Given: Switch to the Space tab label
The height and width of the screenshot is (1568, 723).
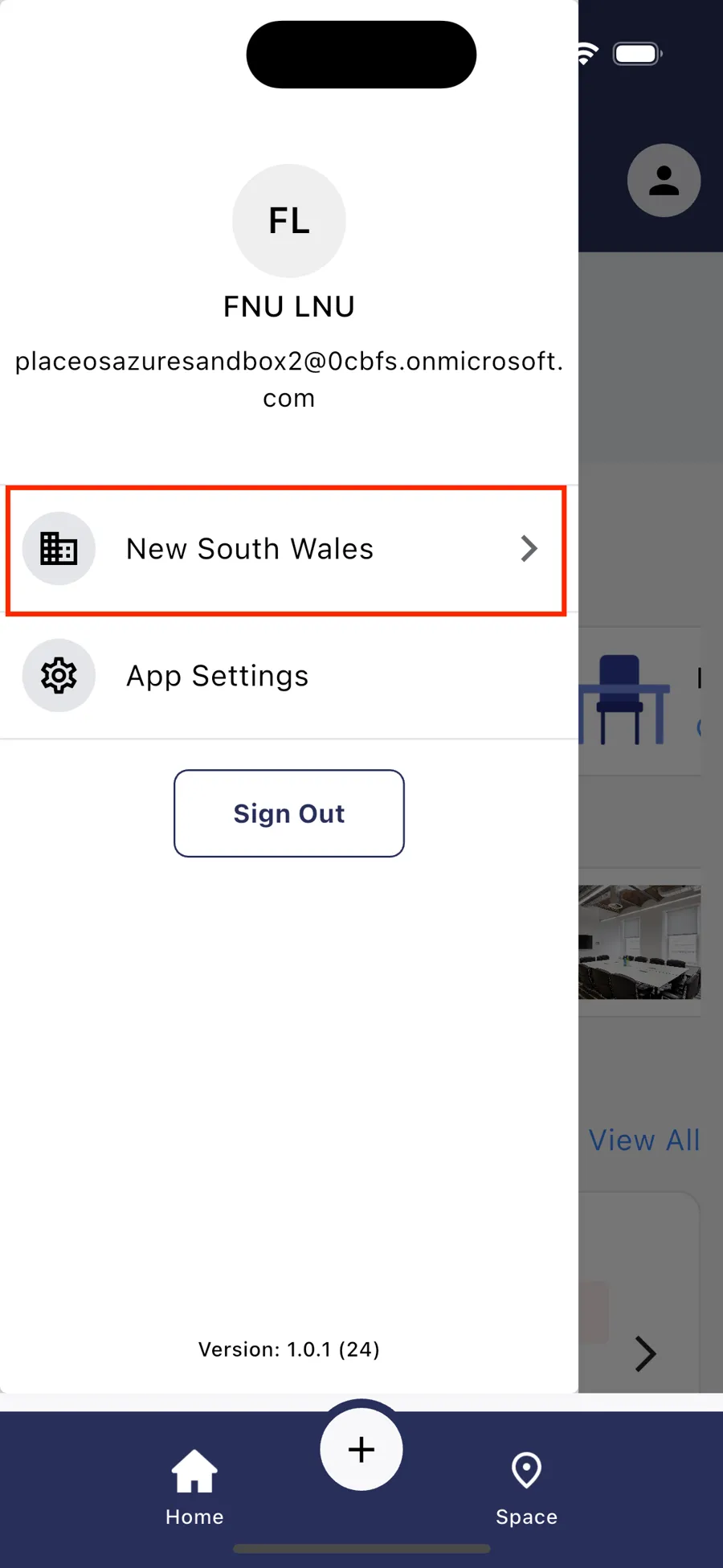Looking at the screenshot, I should tap(526, 1517).
